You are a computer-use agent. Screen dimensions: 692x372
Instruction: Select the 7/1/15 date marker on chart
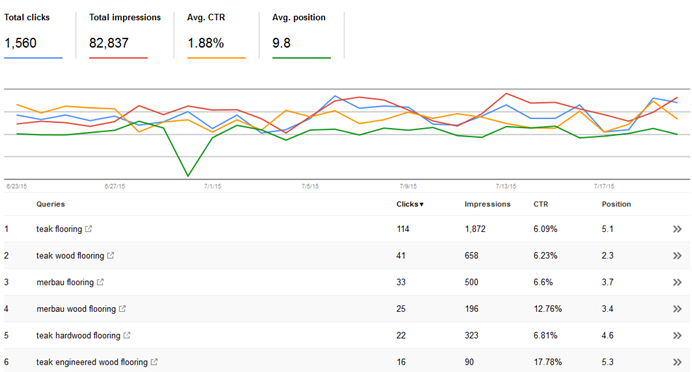pos(212,186)
